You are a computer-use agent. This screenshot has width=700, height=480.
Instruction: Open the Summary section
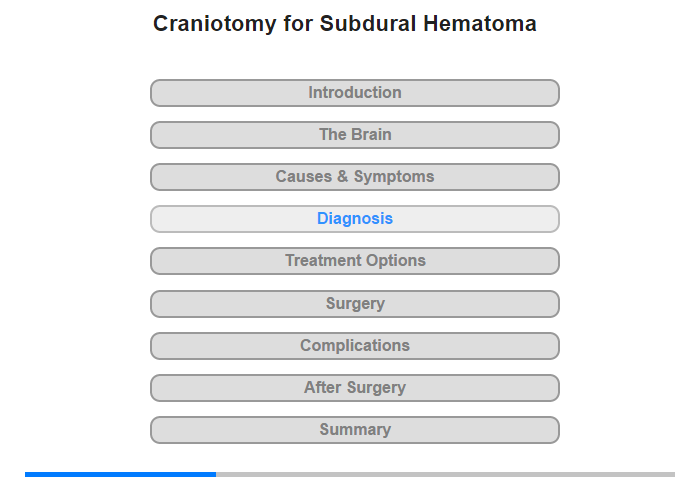coord(354,430)
